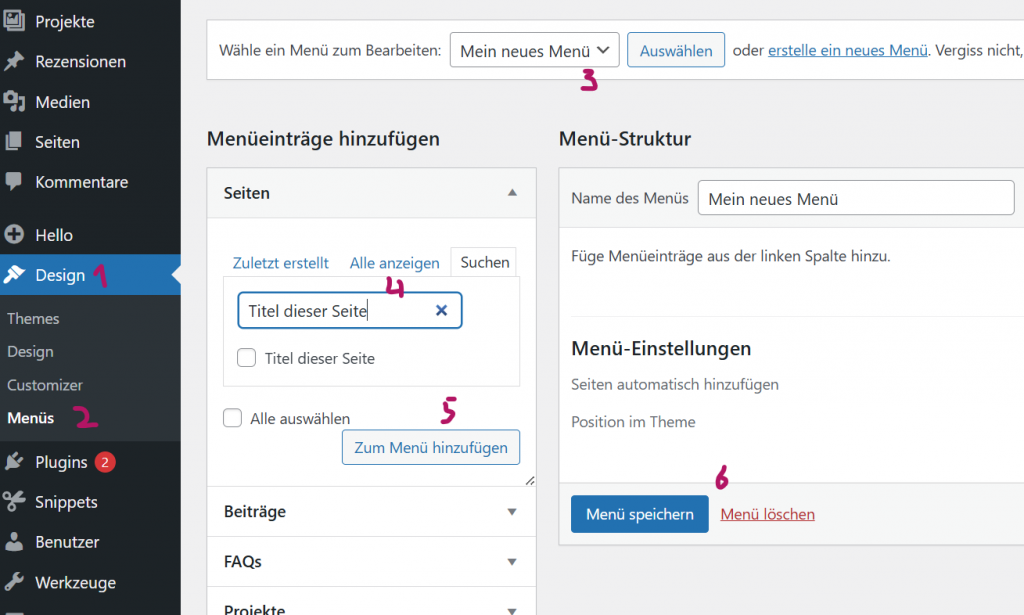Click the Plugins plug icon
Screen dimensions: 1024x615
pos(14,462)
